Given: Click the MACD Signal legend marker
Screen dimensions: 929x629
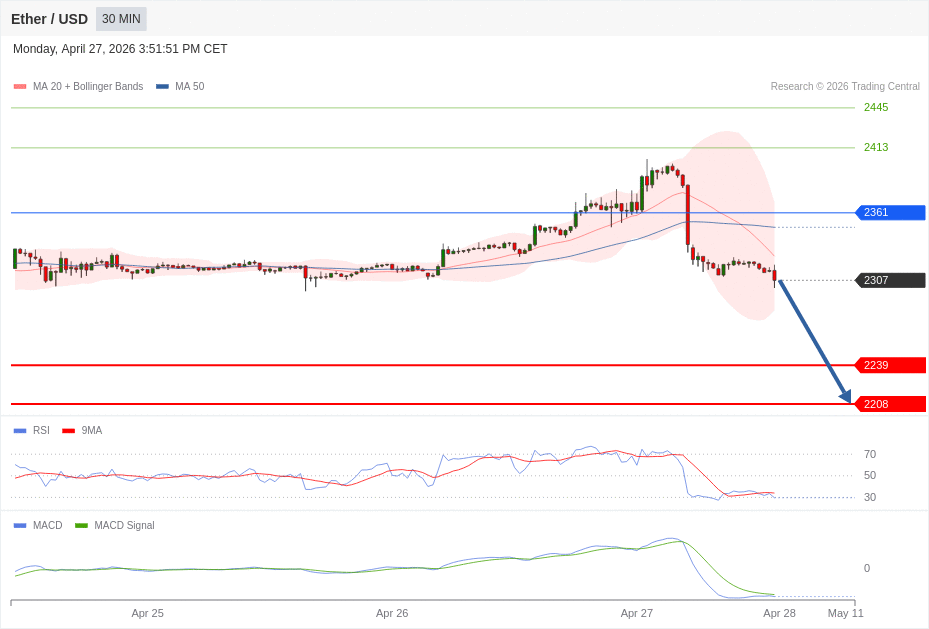Looking at the screenshot, I should coord(81,526).
